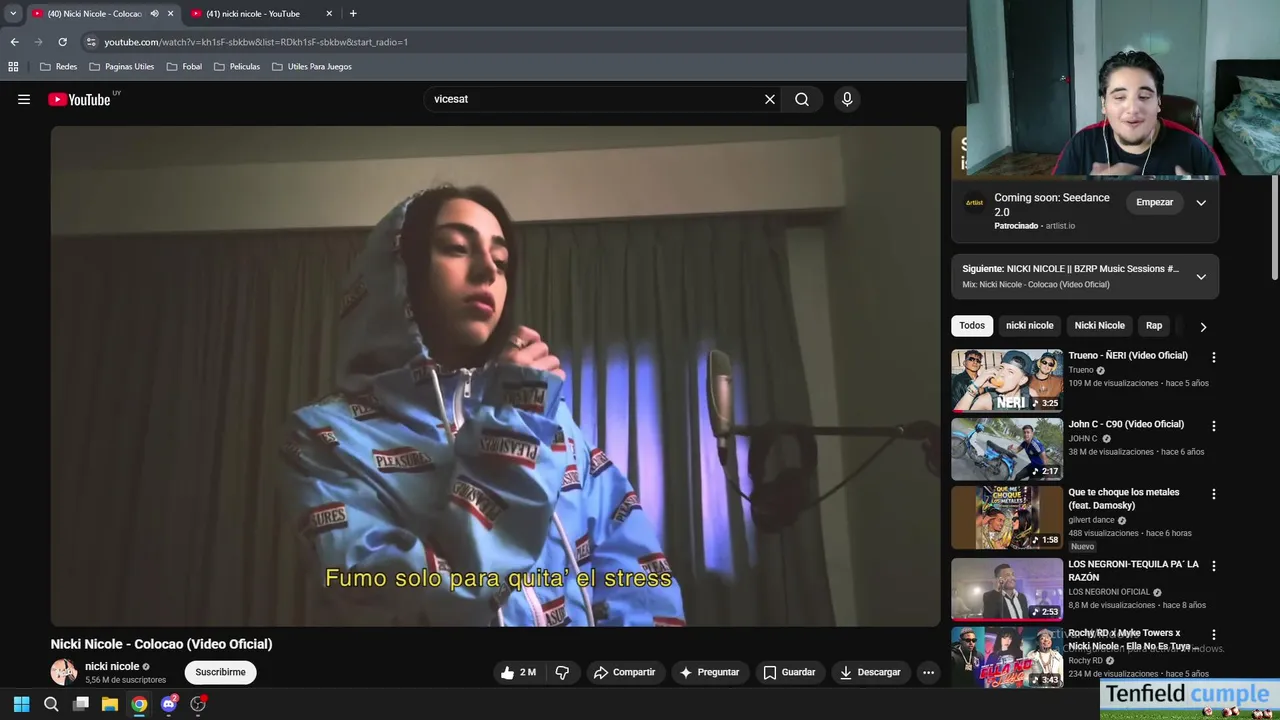Screen dimensions: 1280x720
Task: Expand the Mix playlist panel chevron
Action: [x=1201, y=276]
